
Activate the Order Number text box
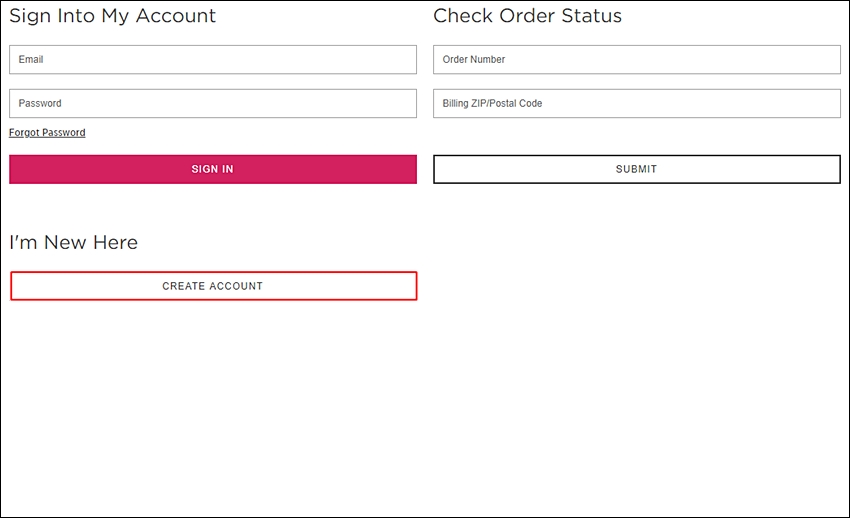636,60
